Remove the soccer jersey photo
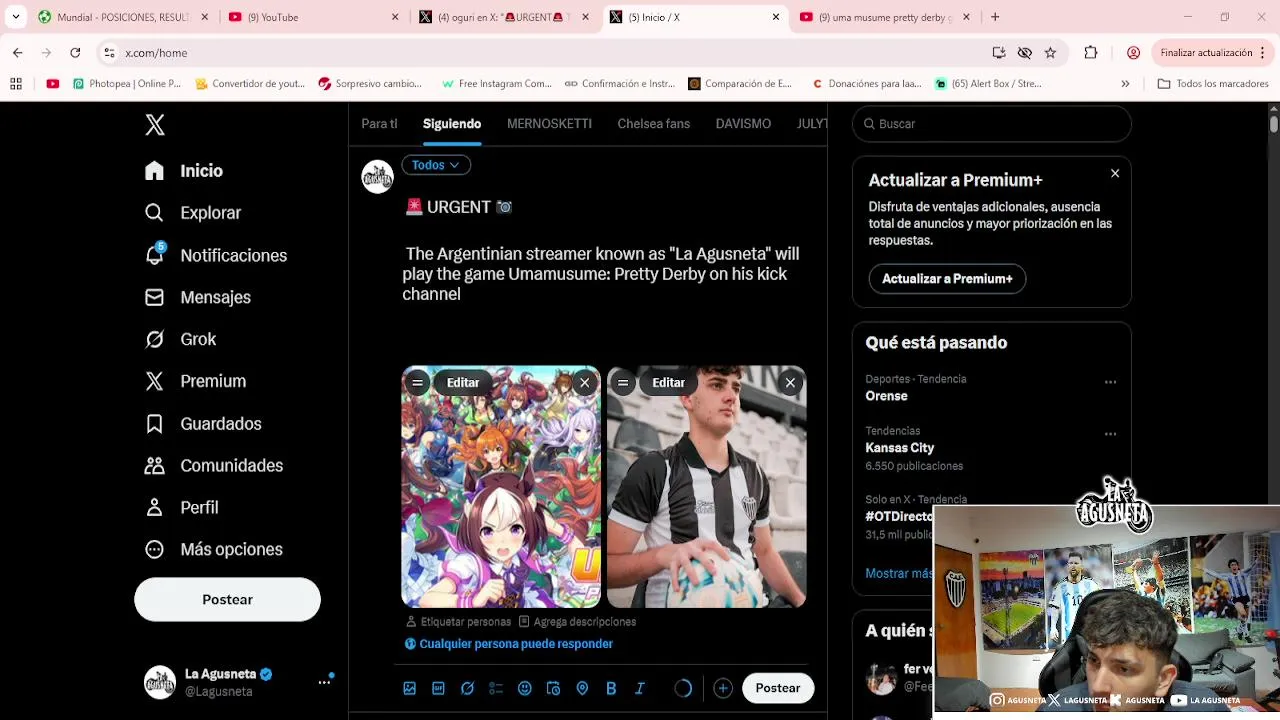 (790, 383)
